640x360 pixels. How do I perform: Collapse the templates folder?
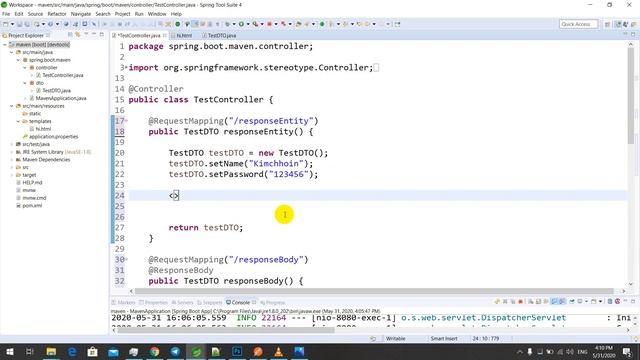pos(18,121)
